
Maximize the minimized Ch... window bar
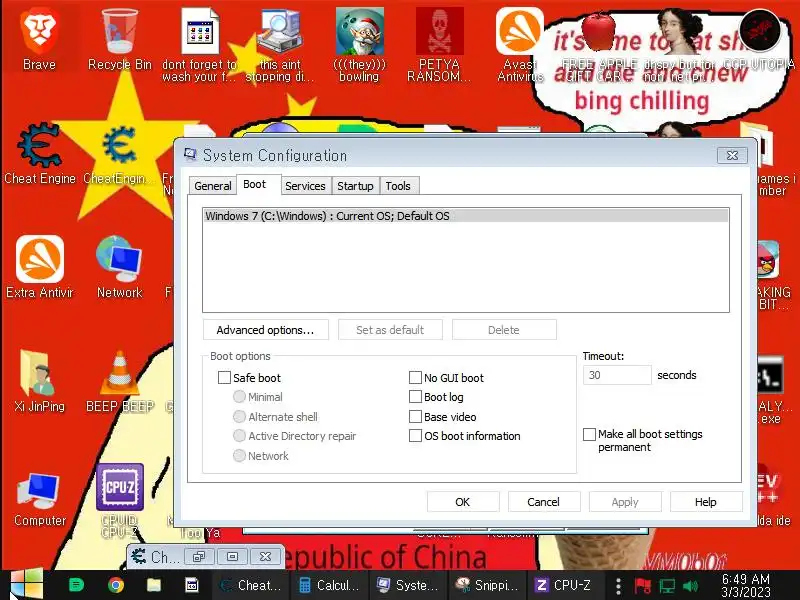(x=232, y=556)
